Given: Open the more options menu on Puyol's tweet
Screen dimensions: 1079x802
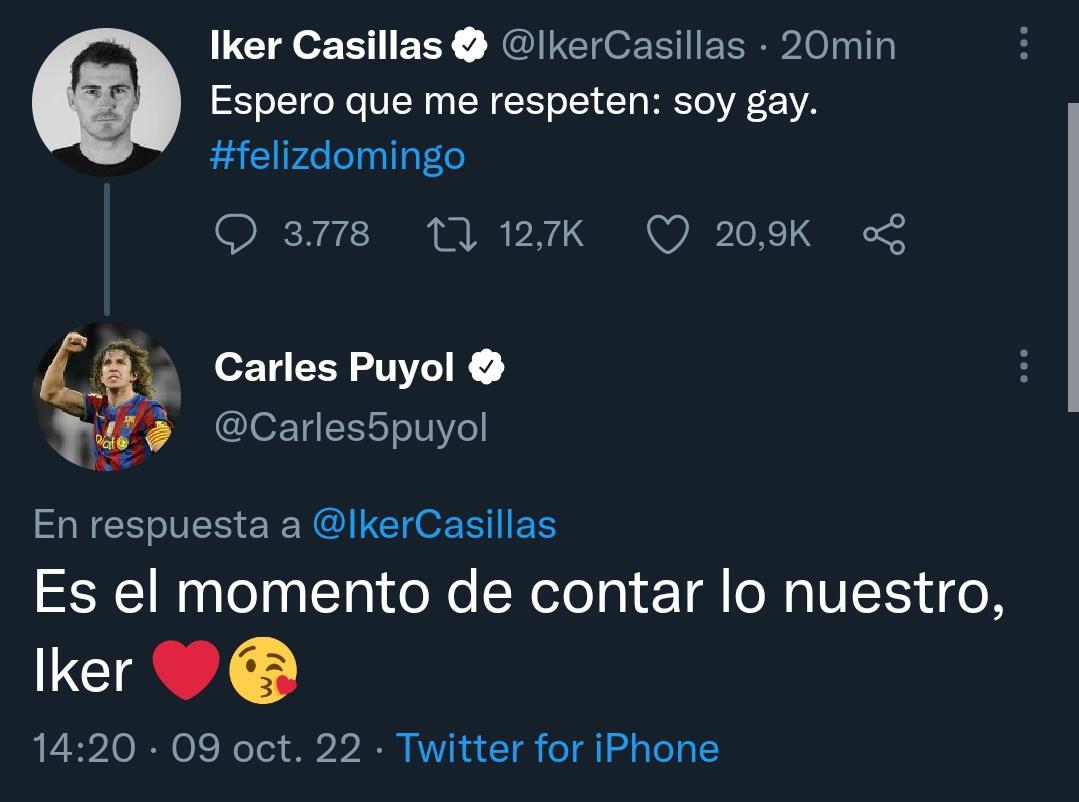Looking at the screenshot, I should pos(1023,367).
